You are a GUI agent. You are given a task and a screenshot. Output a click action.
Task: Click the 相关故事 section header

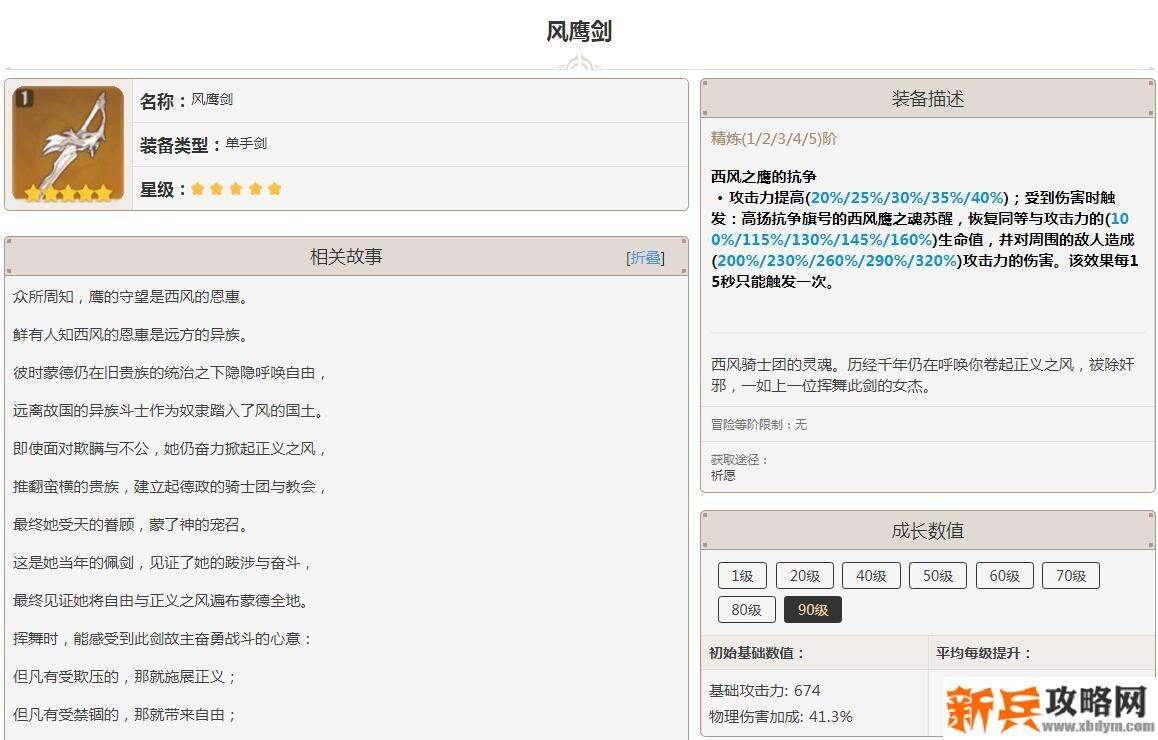coord(346,257)
